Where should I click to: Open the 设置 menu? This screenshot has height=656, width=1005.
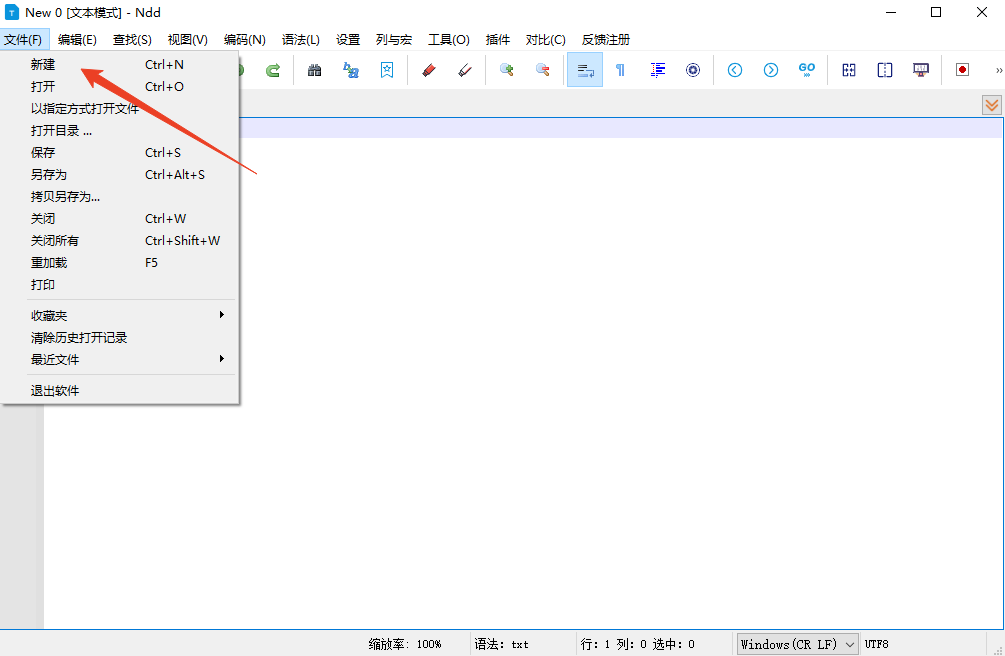[x=348, y=40]
